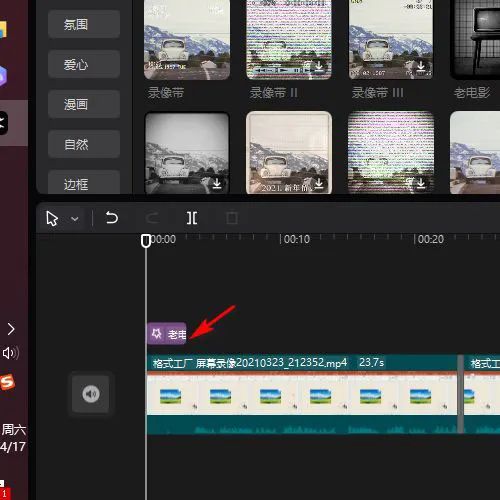Image resolution: width=500 pixels, height=500 pixels.
Task: Select the 格式工厂 屏幕录像 video clip
Action: coord(302,394)
